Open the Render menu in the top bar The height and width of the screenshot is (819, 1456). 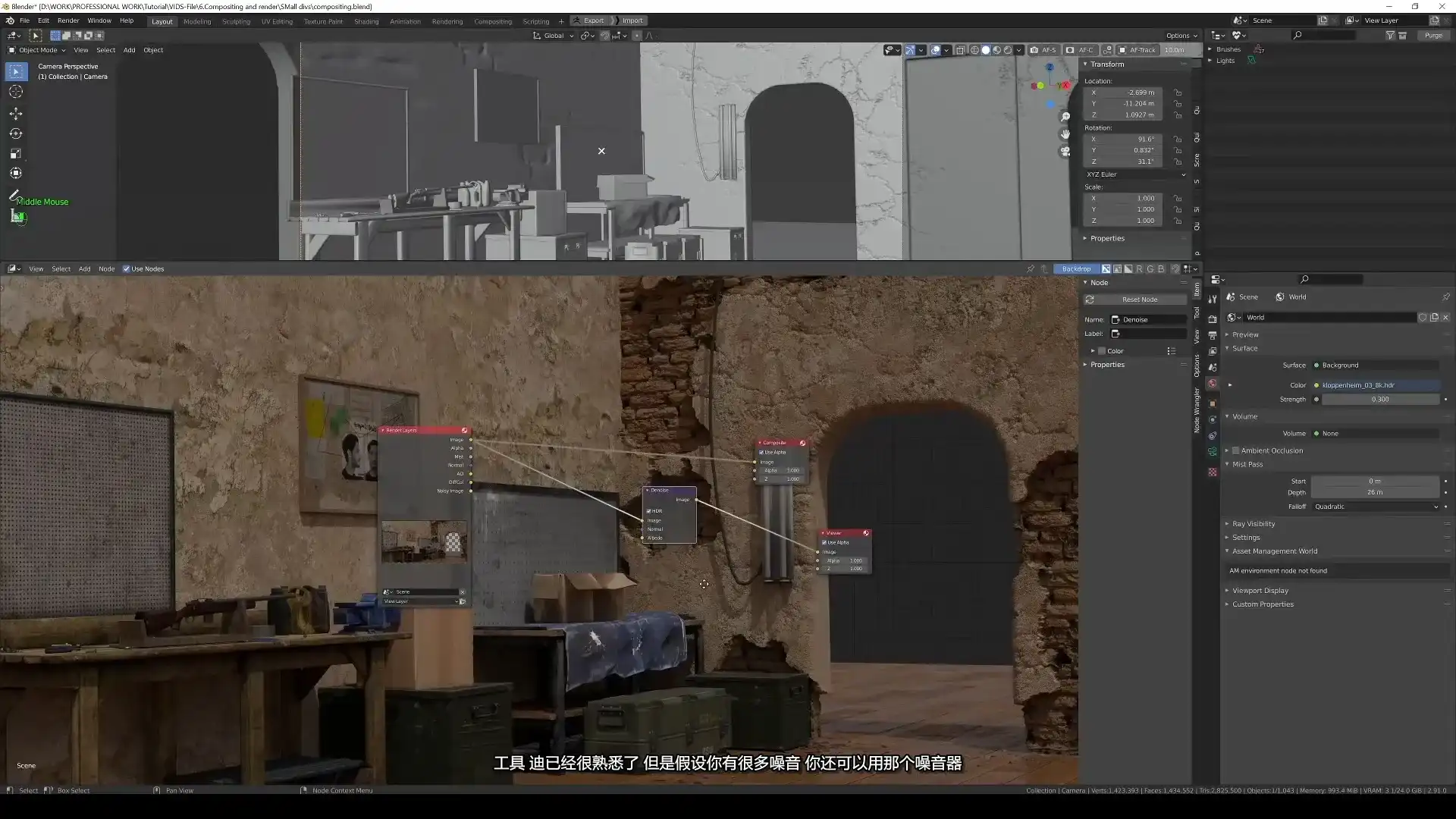pyautogui.click(x=68, y=20)
